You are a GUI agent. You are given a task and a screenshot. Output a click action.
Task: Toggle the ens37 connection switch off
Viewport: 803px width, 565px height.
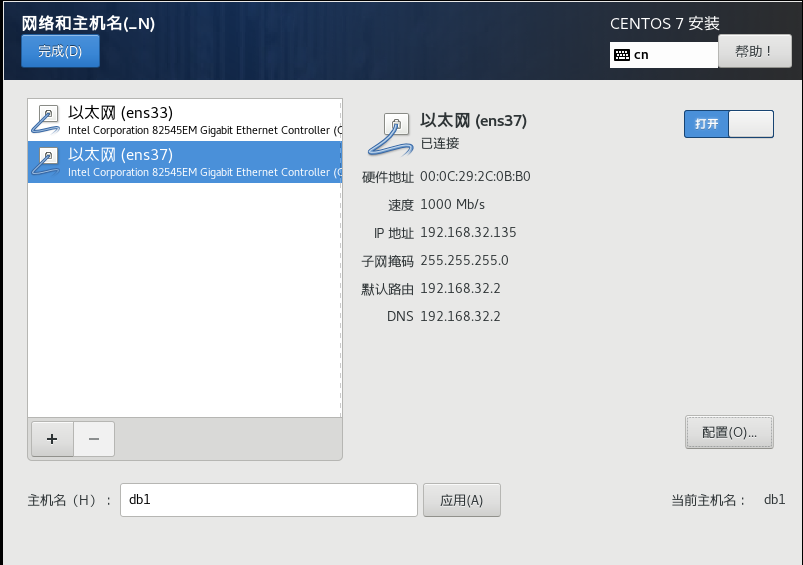[729, 124]
